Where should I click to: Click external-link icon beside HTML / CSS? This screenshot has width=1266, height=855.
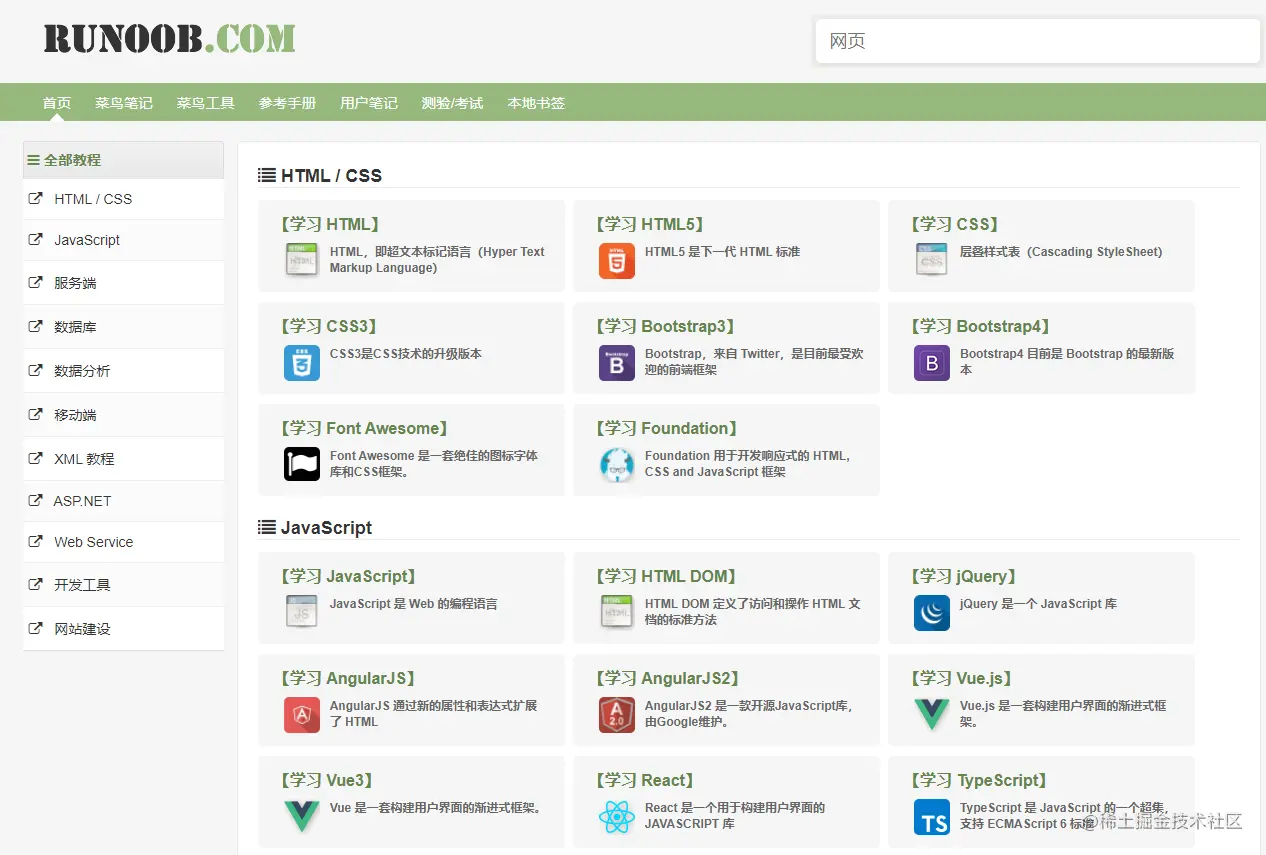[36, 198]
